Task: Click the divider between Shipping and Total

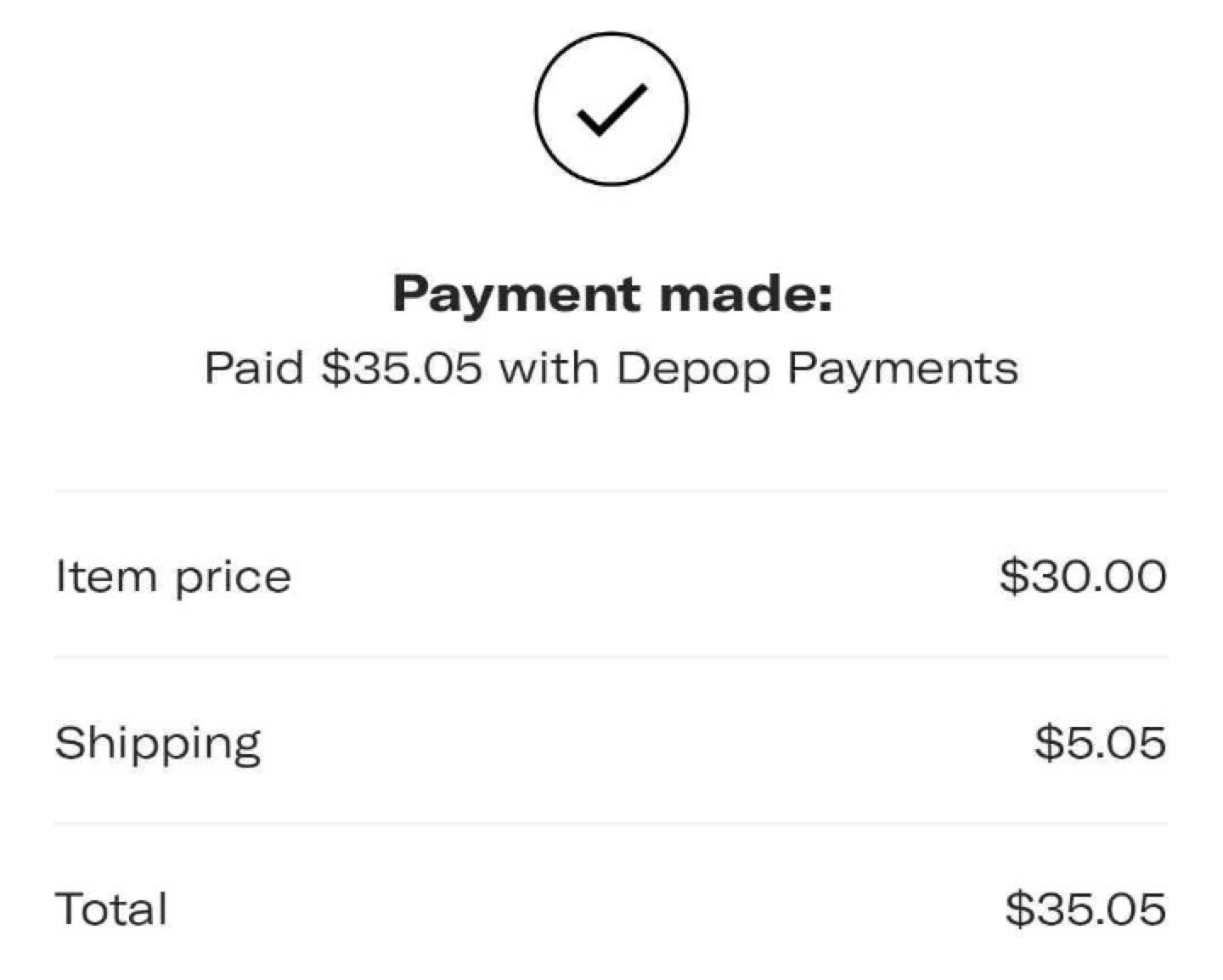Action: [611, 822]
